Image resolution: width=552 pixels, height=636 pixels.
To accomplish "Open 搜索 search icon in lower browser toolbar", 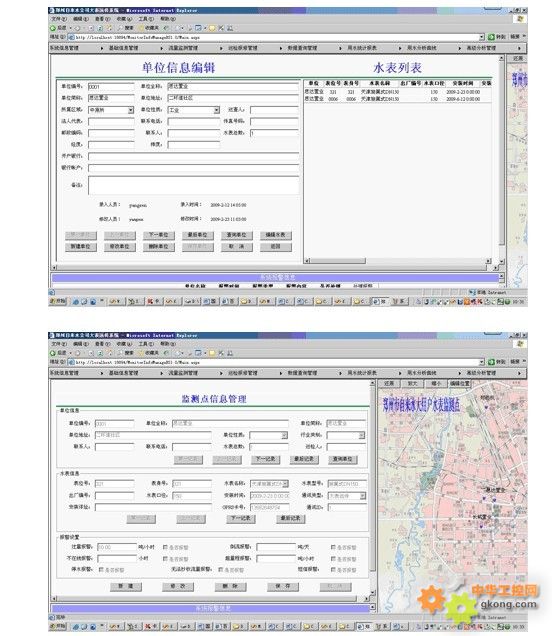I will point(120,353).
